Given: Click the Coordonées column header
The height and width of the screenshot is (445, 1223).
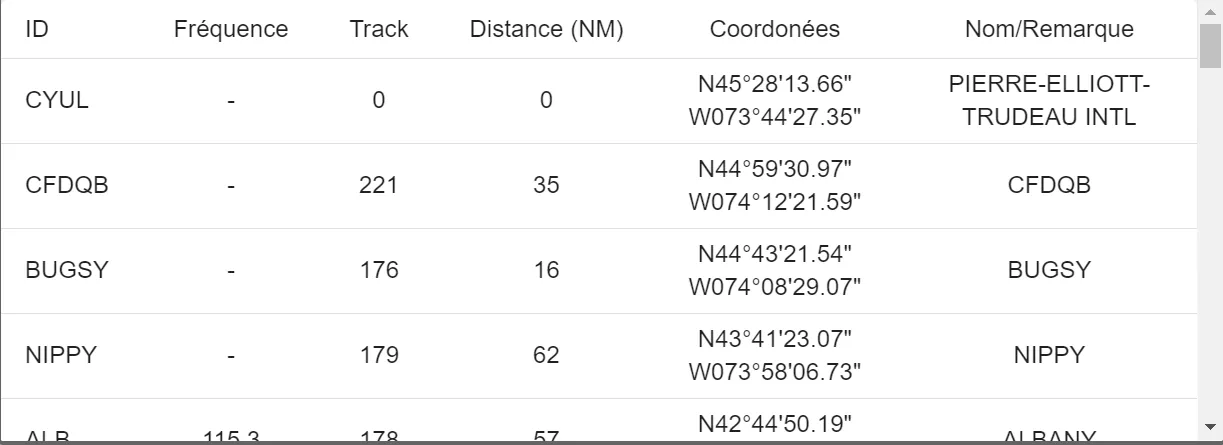Looking at the screenshot, I should pyautogui.click(x=775, y=29).
